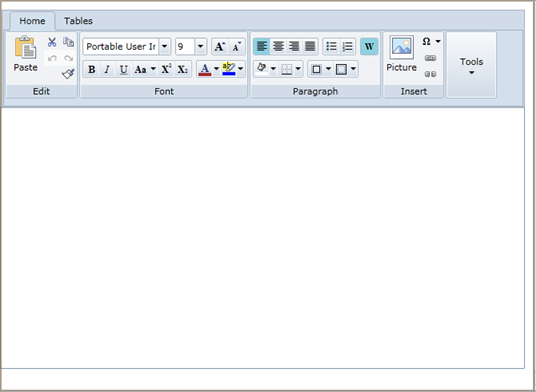Viewport: 536px width, 392px height.
Task: Toggle bold formatting
Action: (91, 69)
